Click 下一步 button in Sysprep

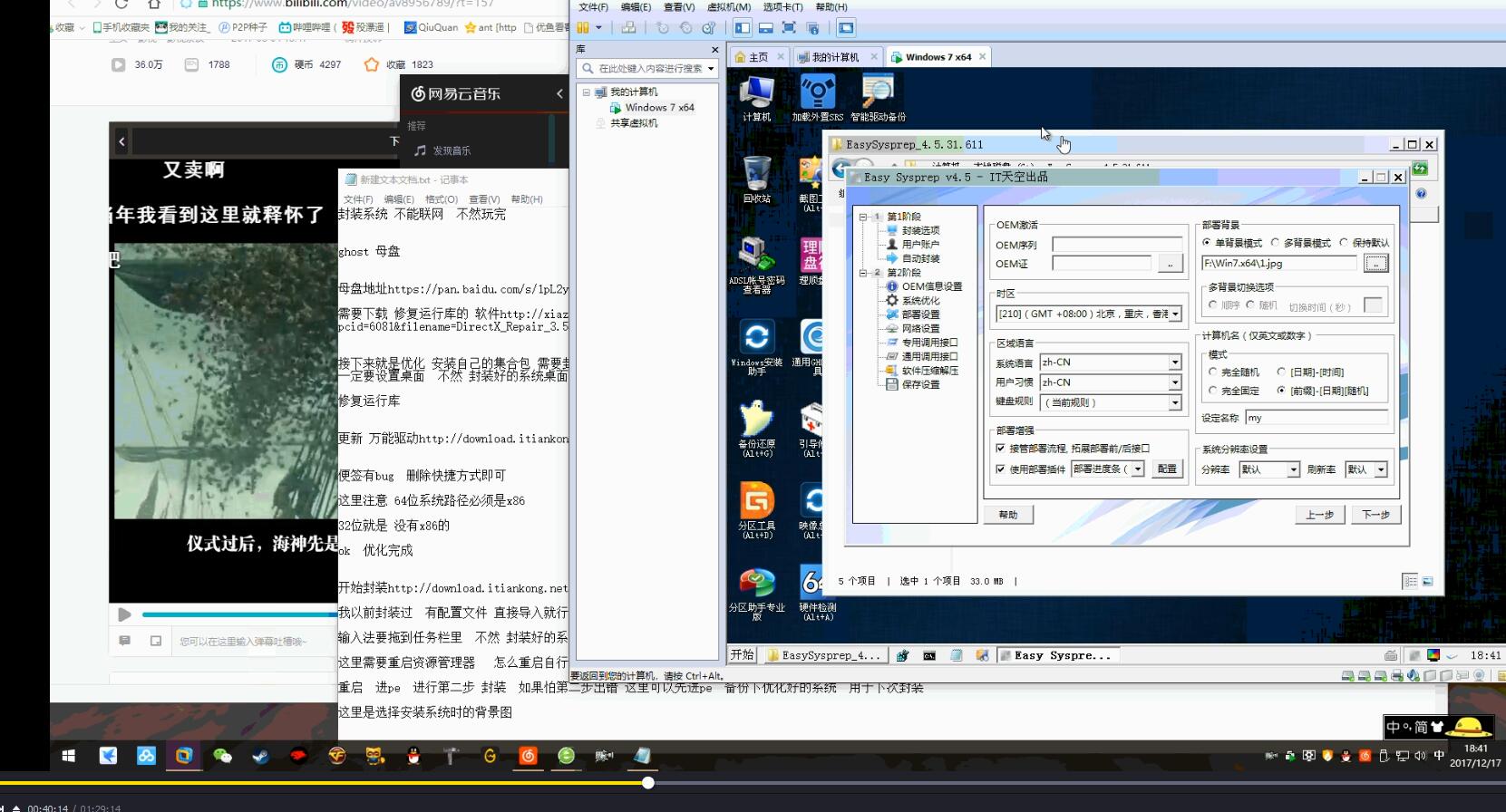click(x=1375, y=515)
